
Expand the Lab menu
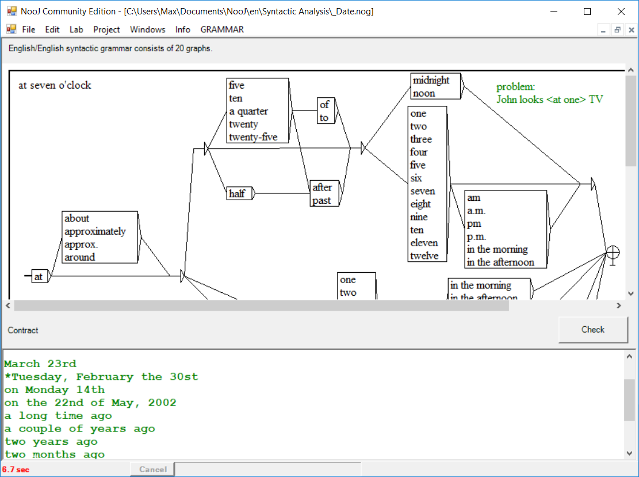(x=76, y=30)
